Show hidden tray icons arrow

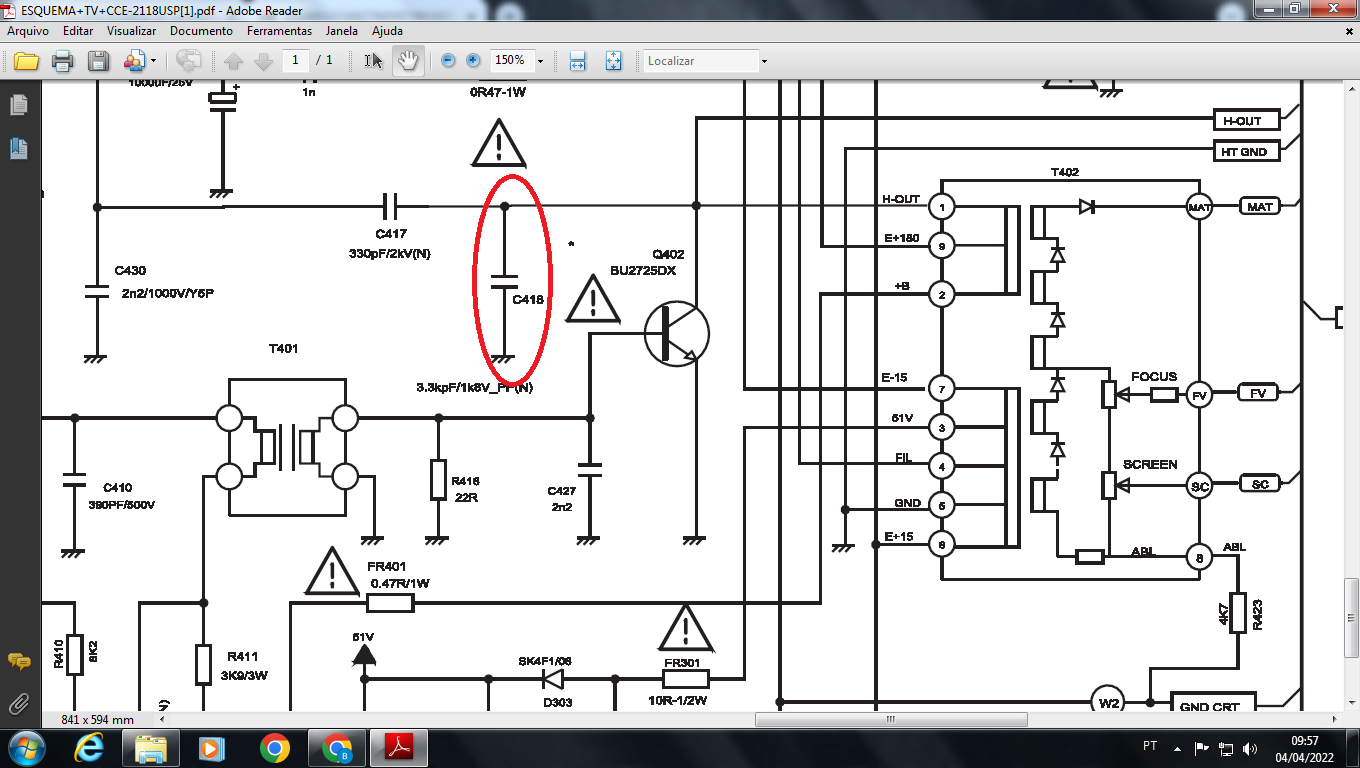pyautogui.click(x=1179, y=748)
